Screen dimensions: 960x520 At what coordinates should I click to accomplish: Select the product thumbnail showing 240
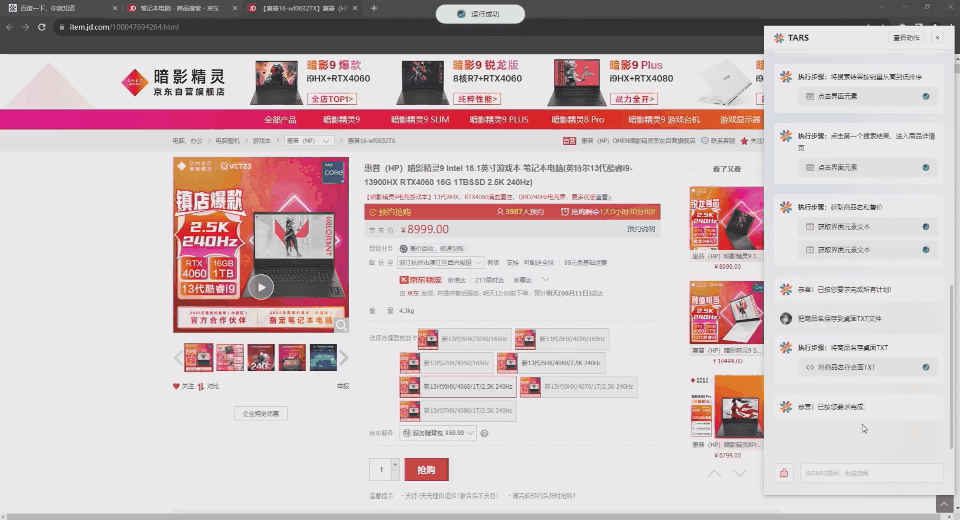tap(261, 357)
